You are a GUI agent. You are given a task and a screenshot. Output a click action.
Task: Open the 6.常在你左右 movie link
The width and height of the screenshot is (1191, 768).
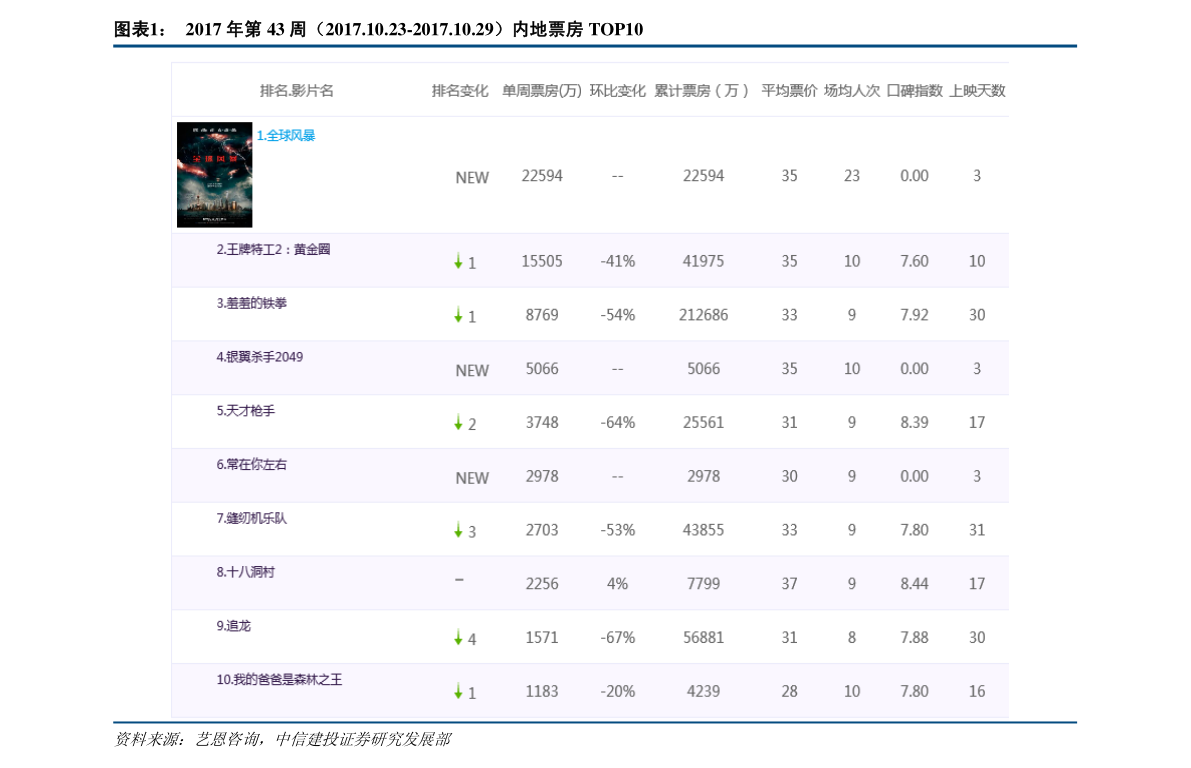click(251, 465)
